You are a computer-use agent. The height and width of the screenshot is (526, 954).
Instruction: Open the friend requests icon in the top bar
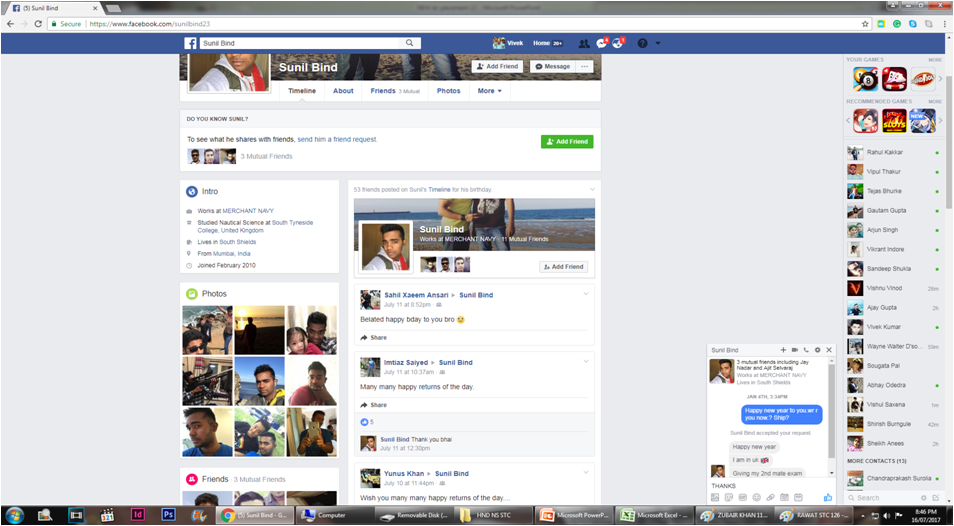pyautogui.click(x=583, y=44)
